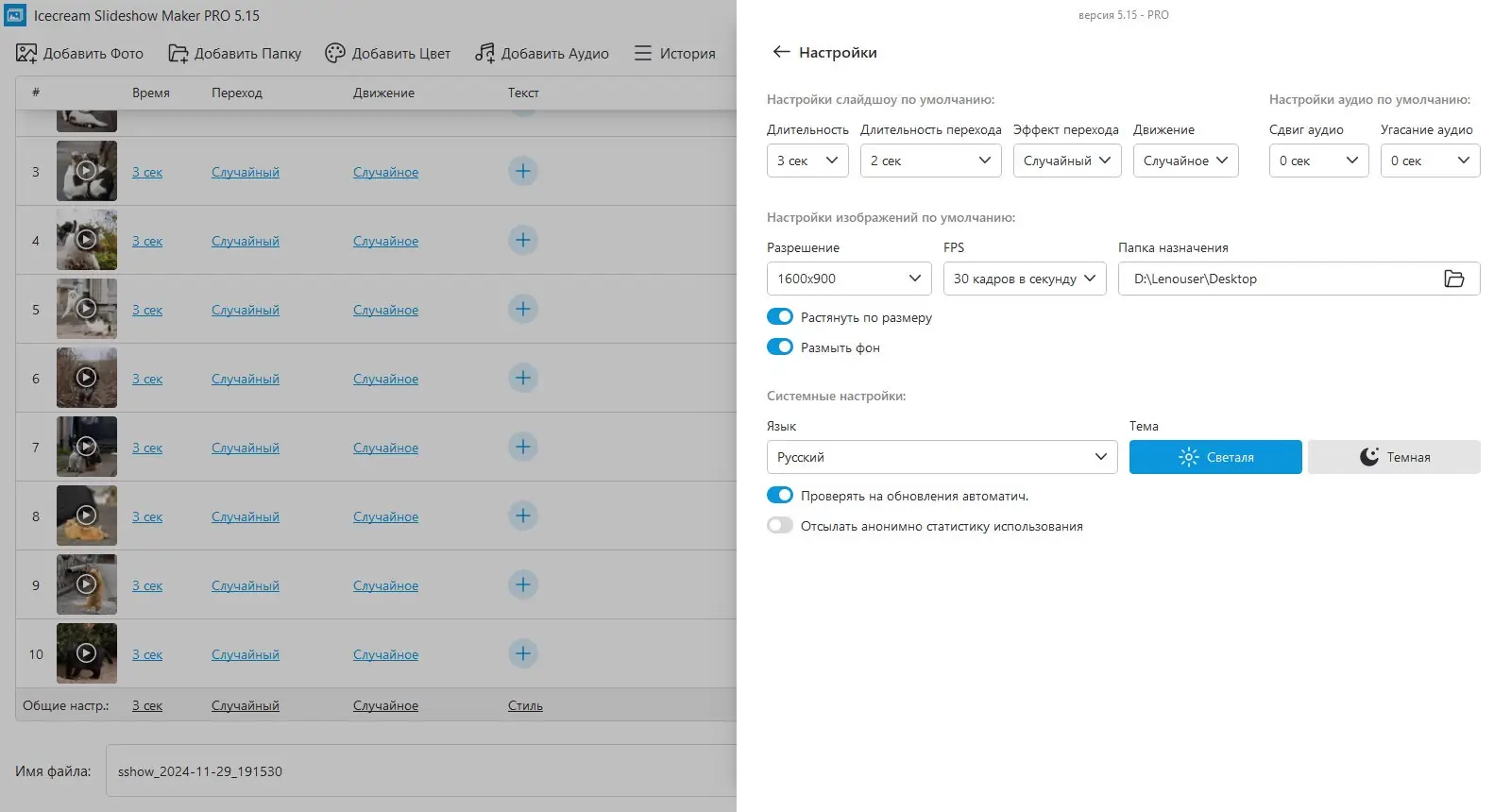Open the Разрешение 1600x900 dropdown

pos(848,279)
